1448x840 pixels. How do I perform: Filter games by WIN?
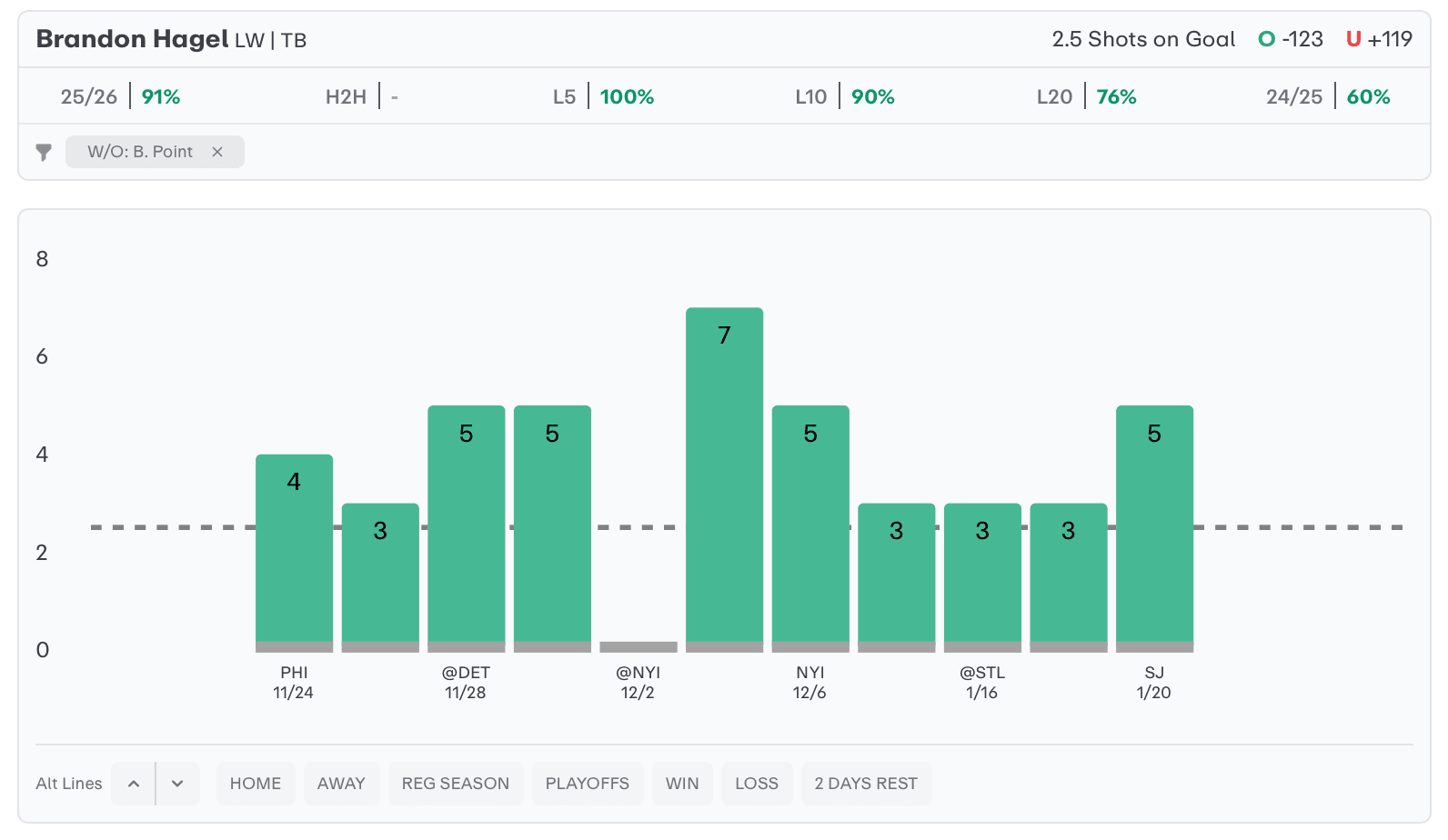point(682,784)
